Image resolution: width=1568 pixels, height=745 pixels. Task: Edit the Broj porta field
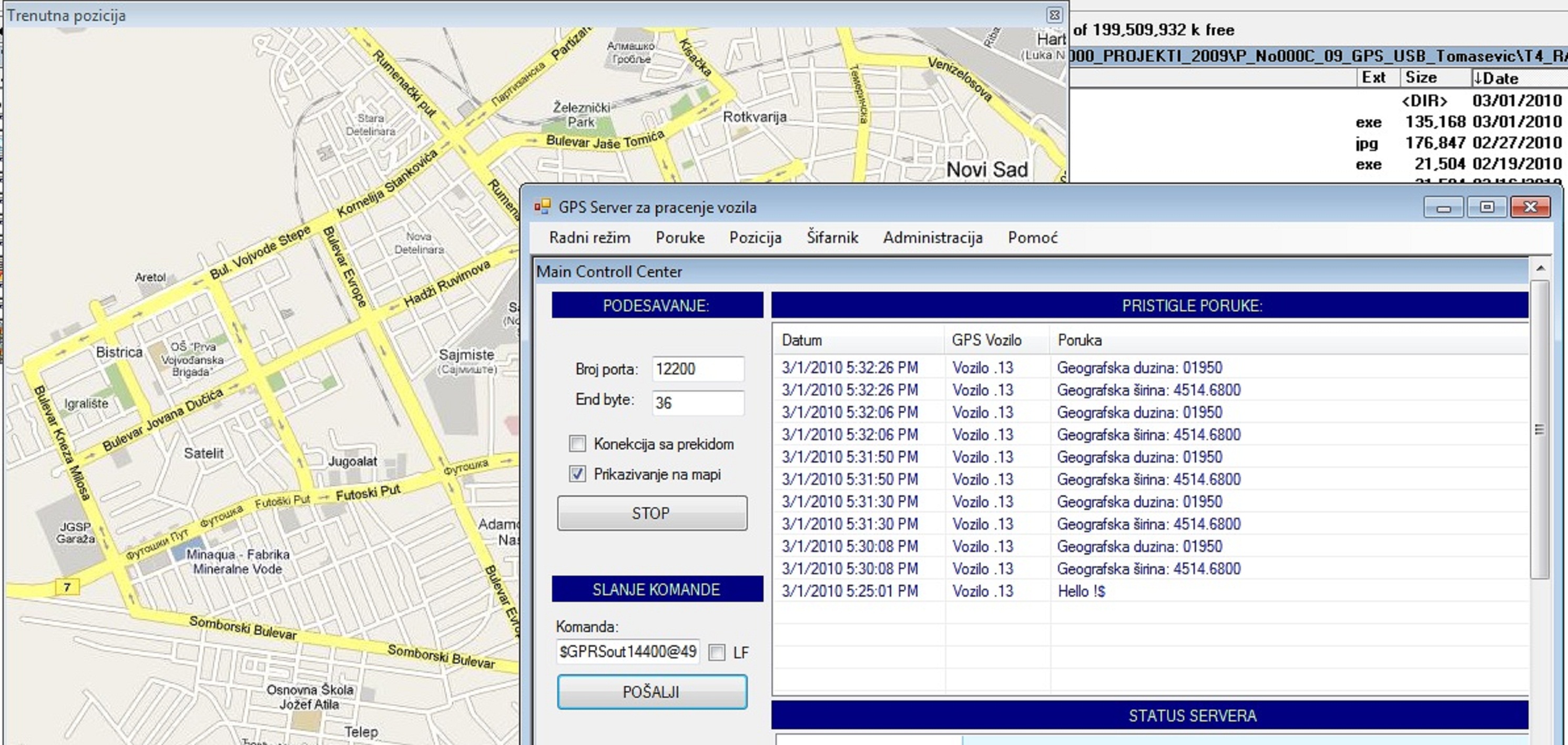[x=698, y=369]
